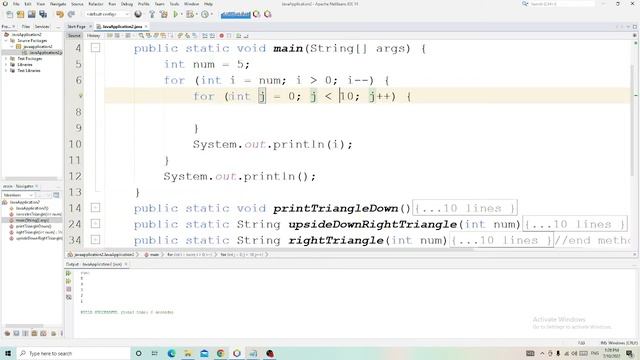Switch editor to Source view
The image size is (640, 360).
pos(74,36)
